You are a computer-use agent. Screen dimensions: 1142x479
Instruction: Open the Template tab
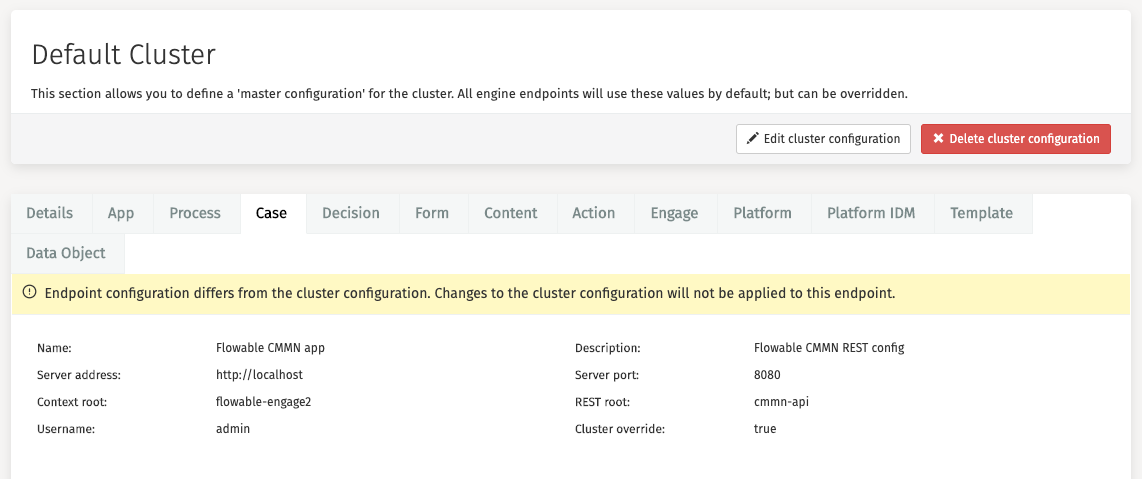[981, 213]
